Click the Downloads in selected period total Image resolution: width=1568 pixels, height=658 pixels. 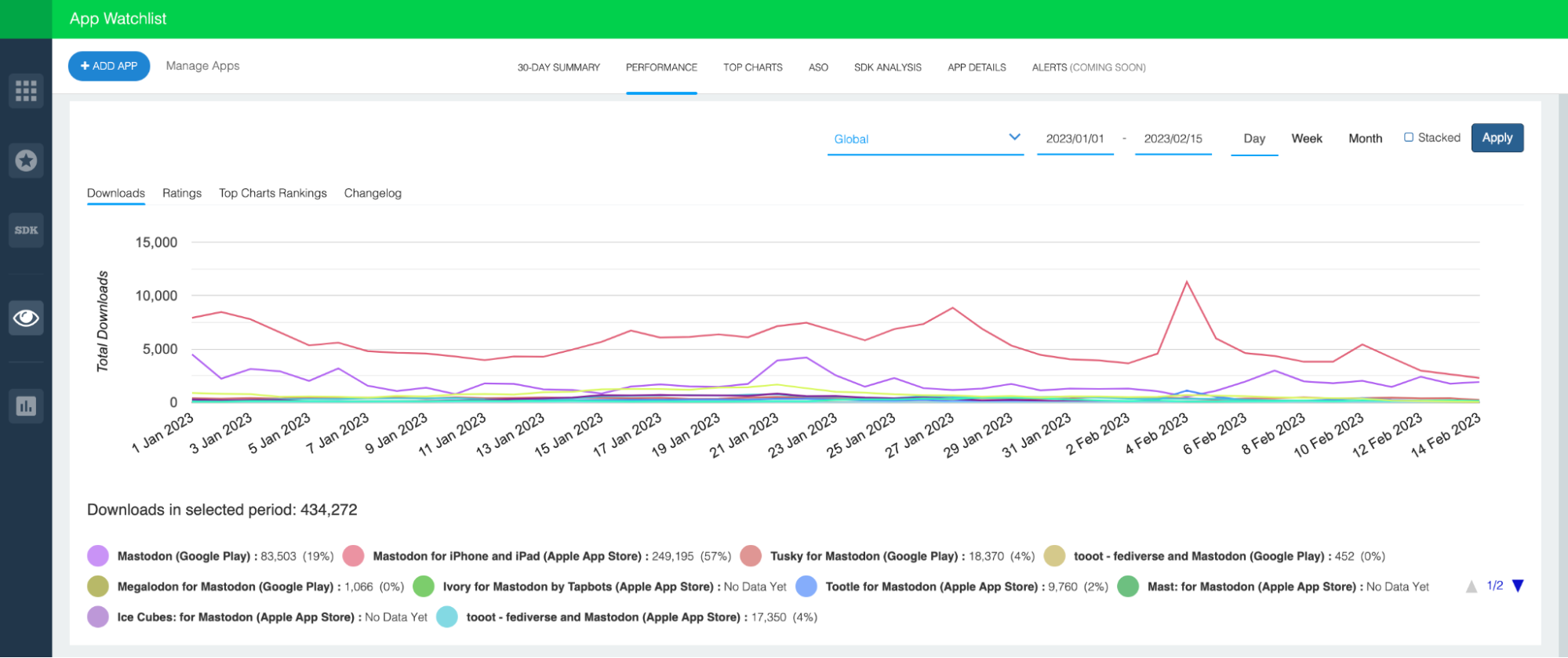(222, 510)
